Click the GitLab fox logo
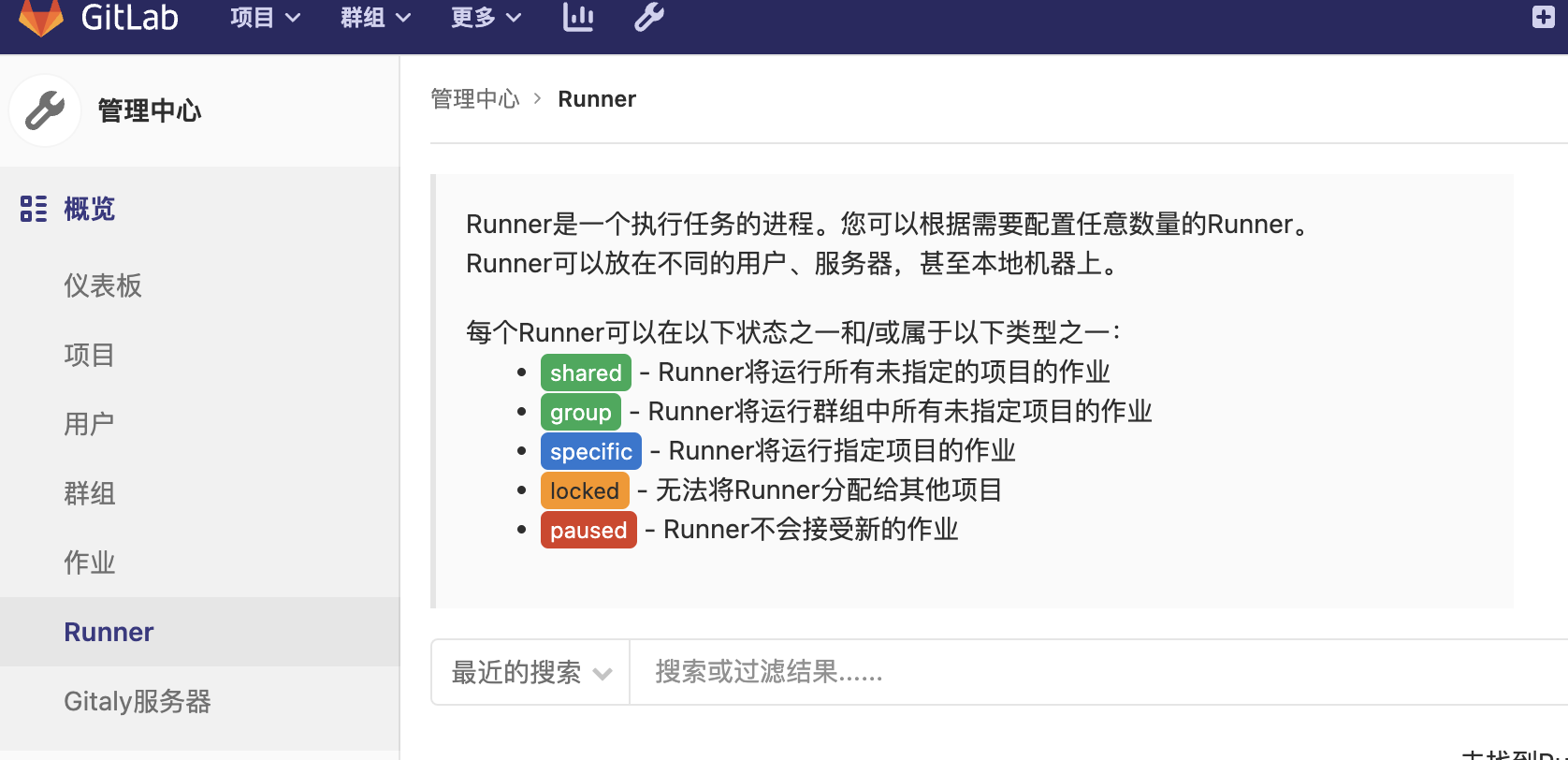 point(40,17)
